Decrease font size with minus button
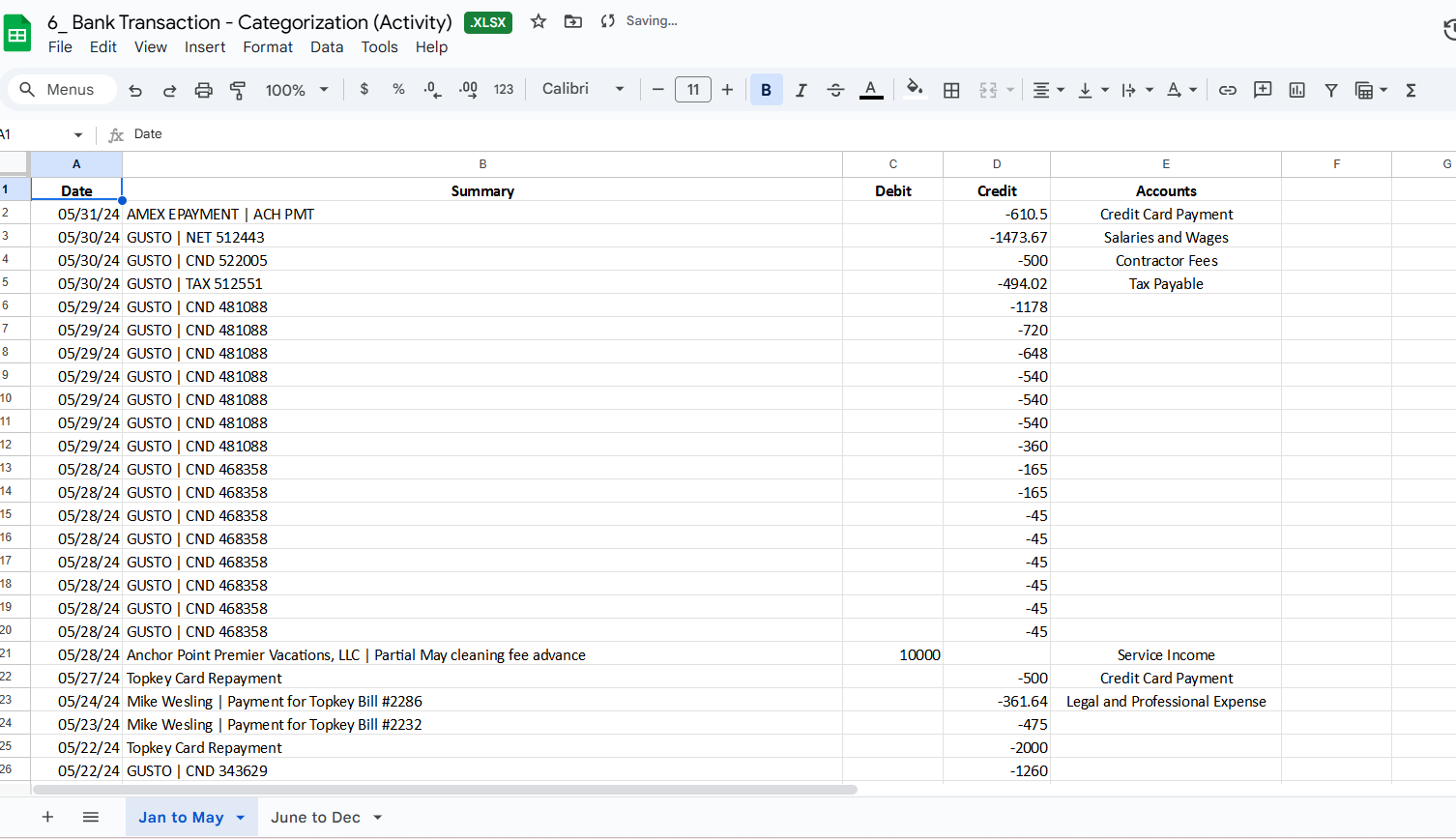This screenshot has height=839, width=1456. pos(657,90)
